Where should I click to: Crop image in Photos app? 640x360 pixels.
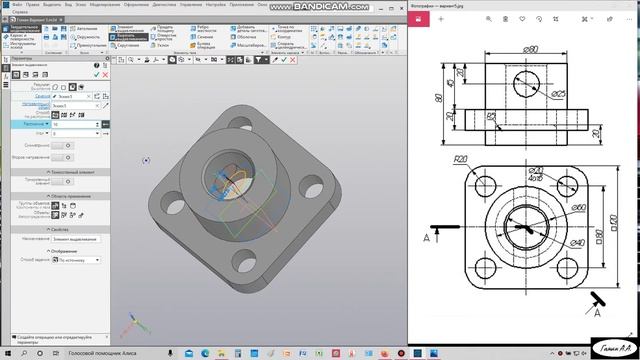(556, 19)
